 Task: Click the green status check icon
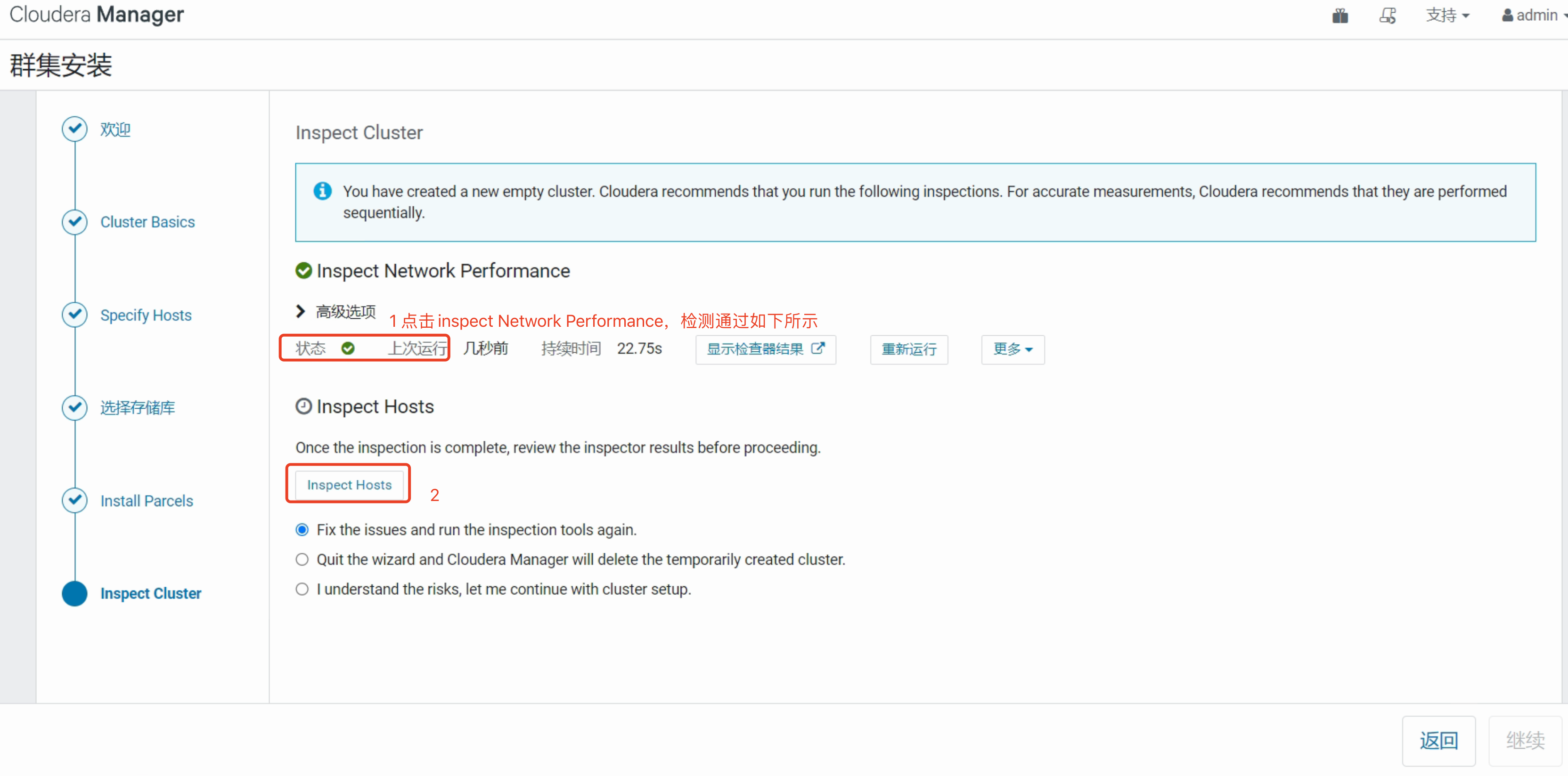click(348, 348)
